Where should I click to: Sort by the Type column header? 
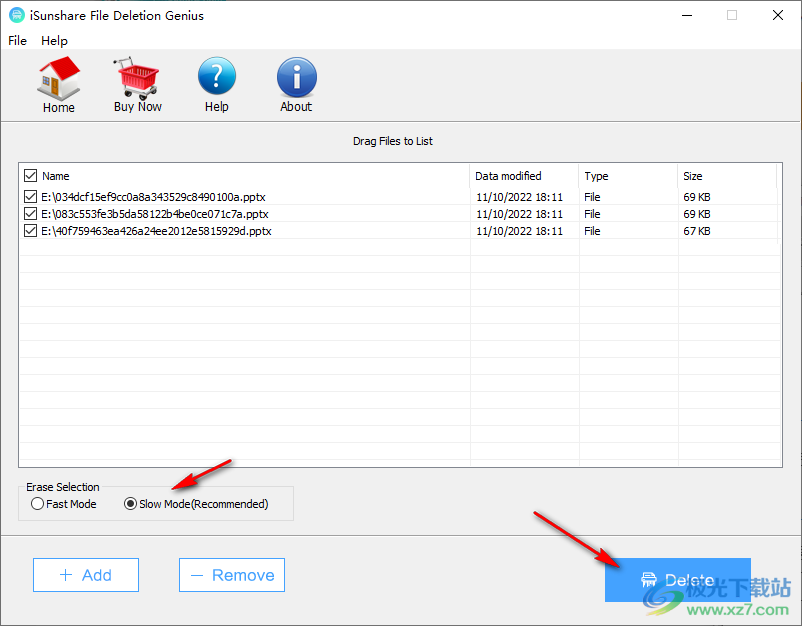tap(628, 176)
